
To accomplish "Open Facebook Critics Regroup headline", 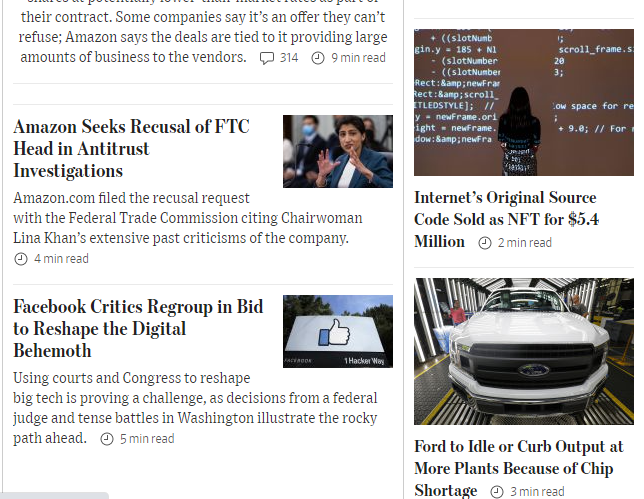I will (138, 328).
